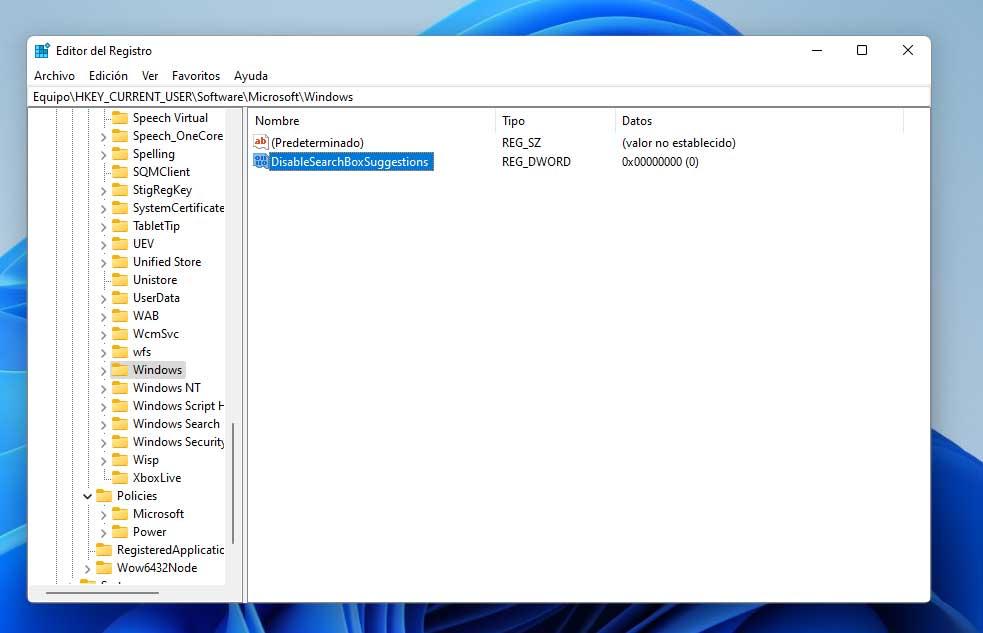Click the WcmSvc folder icon
This screenshot has width=983, height=633.
pos(120,333)
